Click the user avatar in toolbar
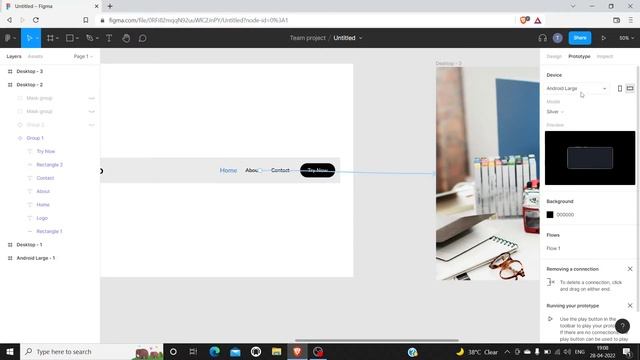 point(558,38)
